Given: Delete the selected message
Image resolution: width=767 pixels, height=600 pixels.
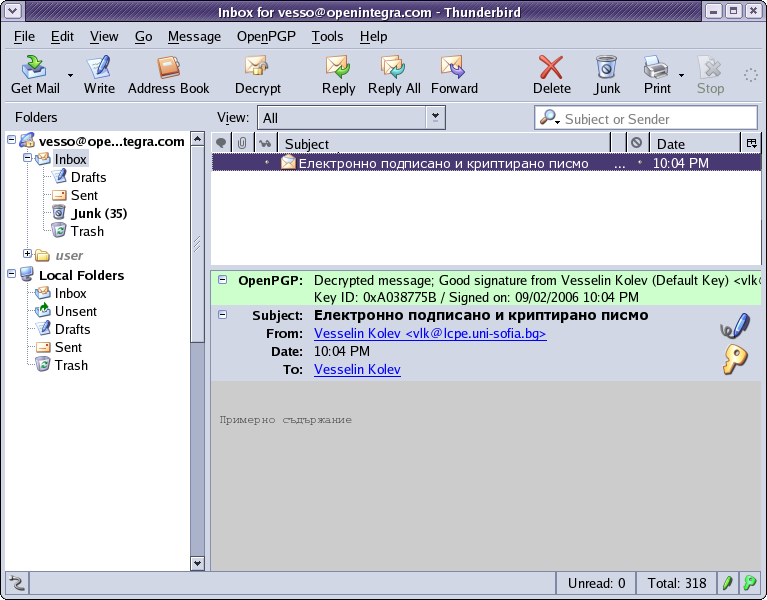Looking at the screenshot, I should tap(551, 75).
